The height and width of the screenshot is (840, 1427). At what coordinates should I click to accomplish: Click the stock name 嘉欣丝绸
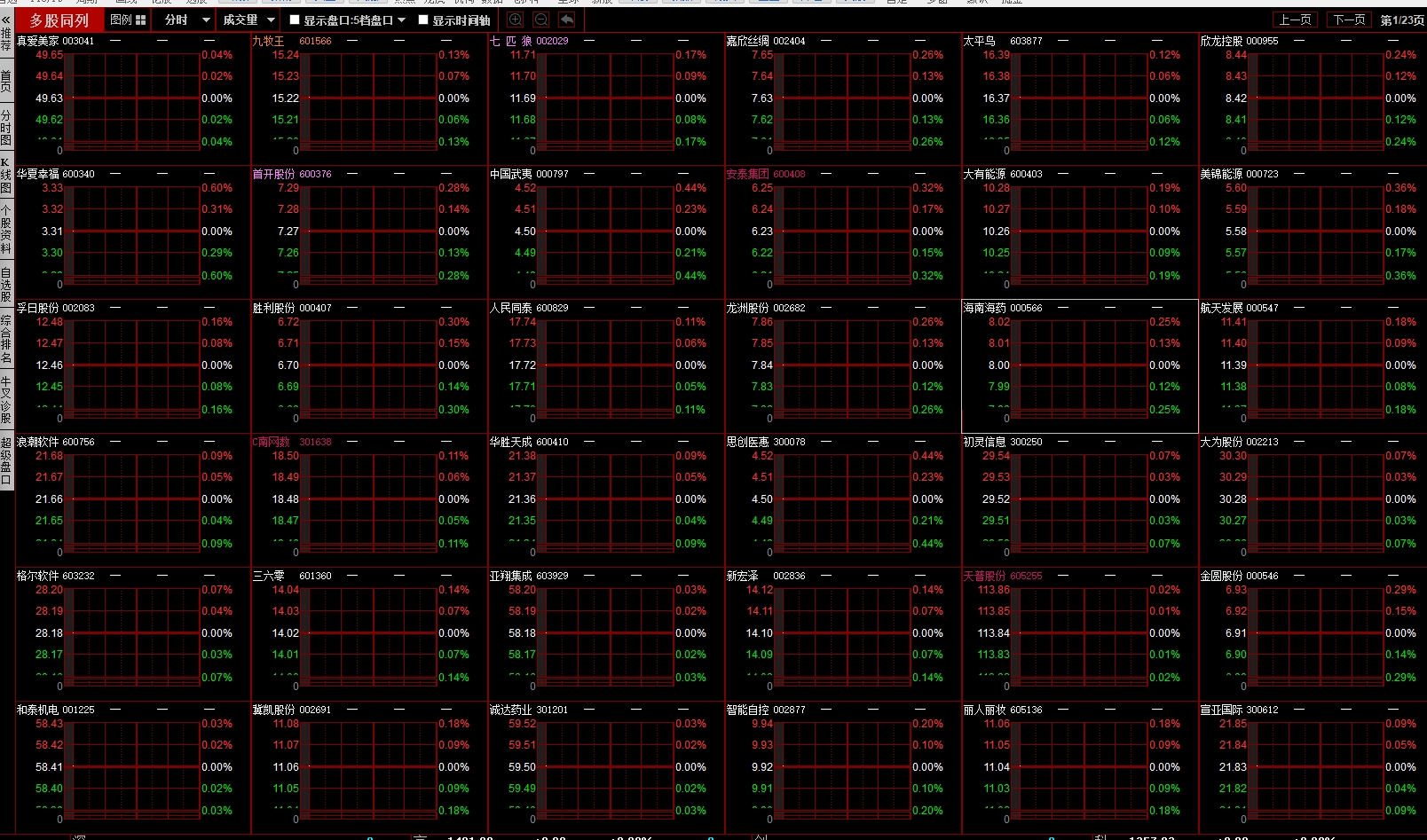point(748,41)
